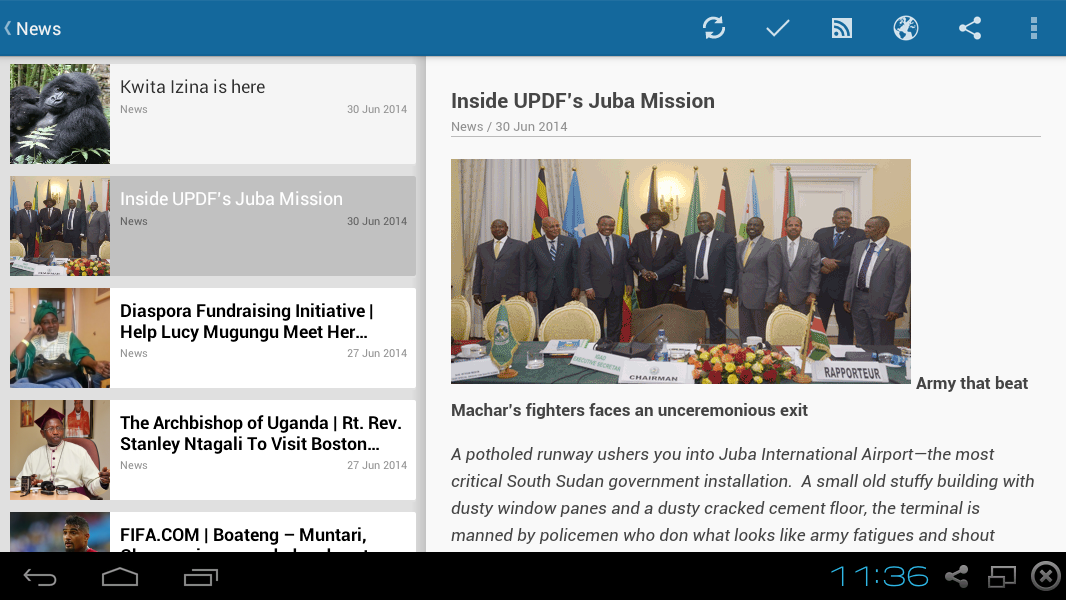This screenshot has width=1066, height=600.
Task: Open the Kwita Izina is here article
Action: 213,113
